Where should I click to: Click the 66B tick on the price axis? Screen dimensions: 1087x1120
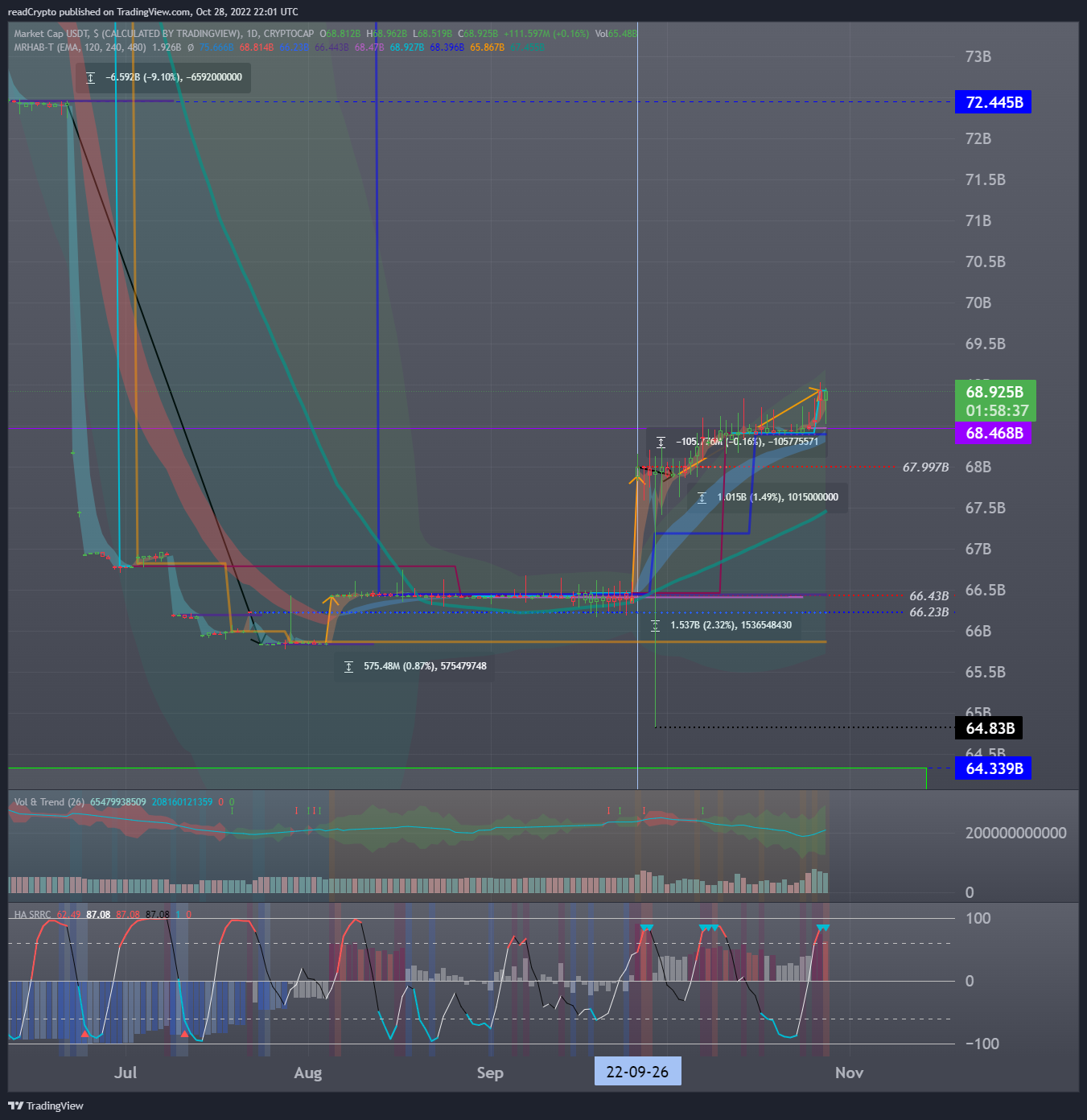[978, 631]
